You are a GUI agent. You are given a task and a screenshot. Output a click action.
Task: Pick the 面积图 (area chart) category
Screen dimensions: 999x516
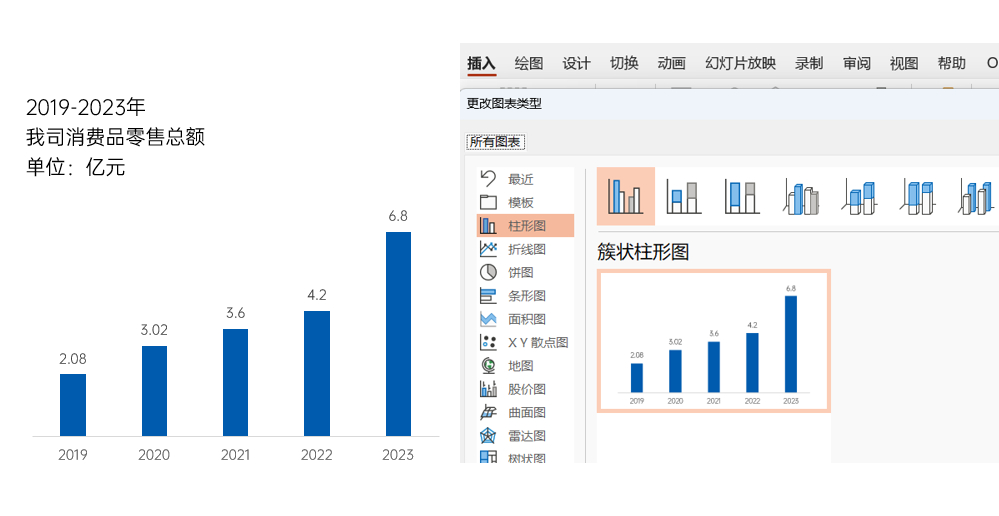point(526,319)
